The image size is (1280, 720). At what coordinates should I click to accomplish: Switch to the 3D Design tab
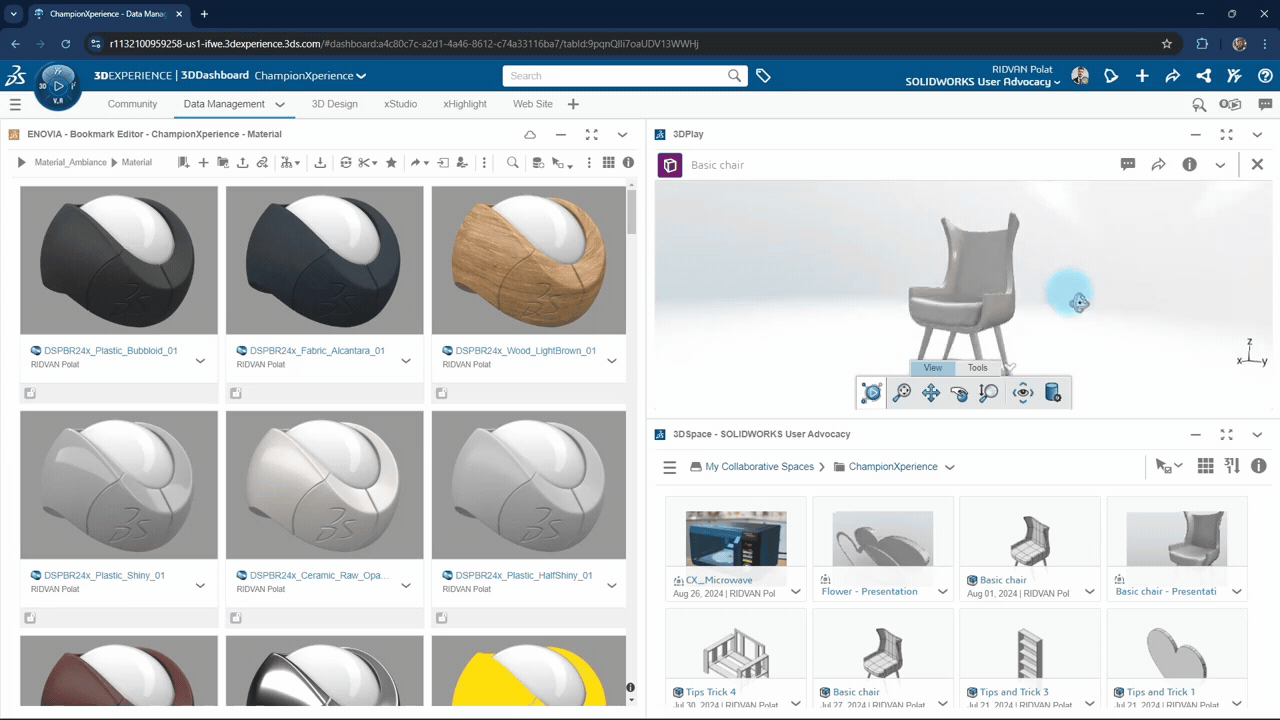334,104
